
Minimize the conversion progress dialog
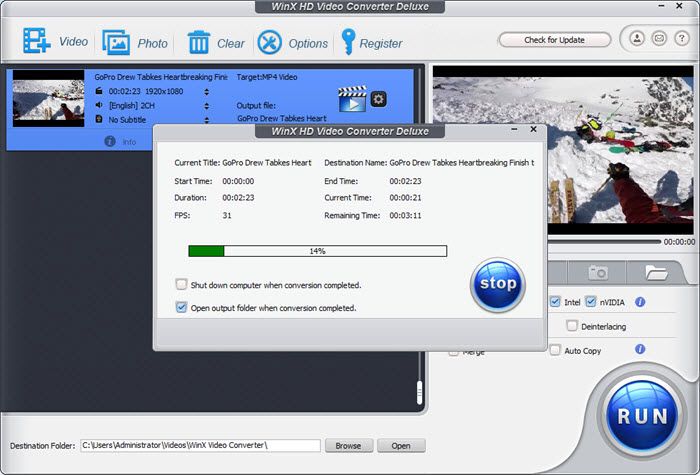pyautogui.click(x=514, y=129)
